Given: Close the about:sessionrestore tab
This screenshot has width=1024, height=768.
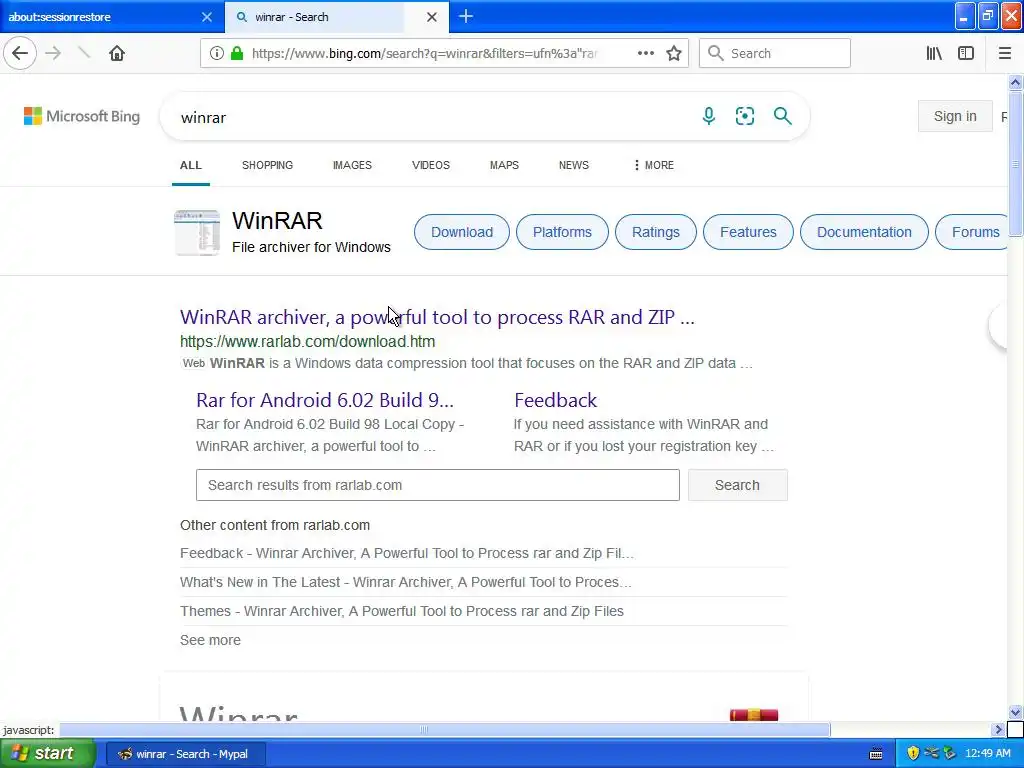Looking at the screenshot, I should pos(207,17).
